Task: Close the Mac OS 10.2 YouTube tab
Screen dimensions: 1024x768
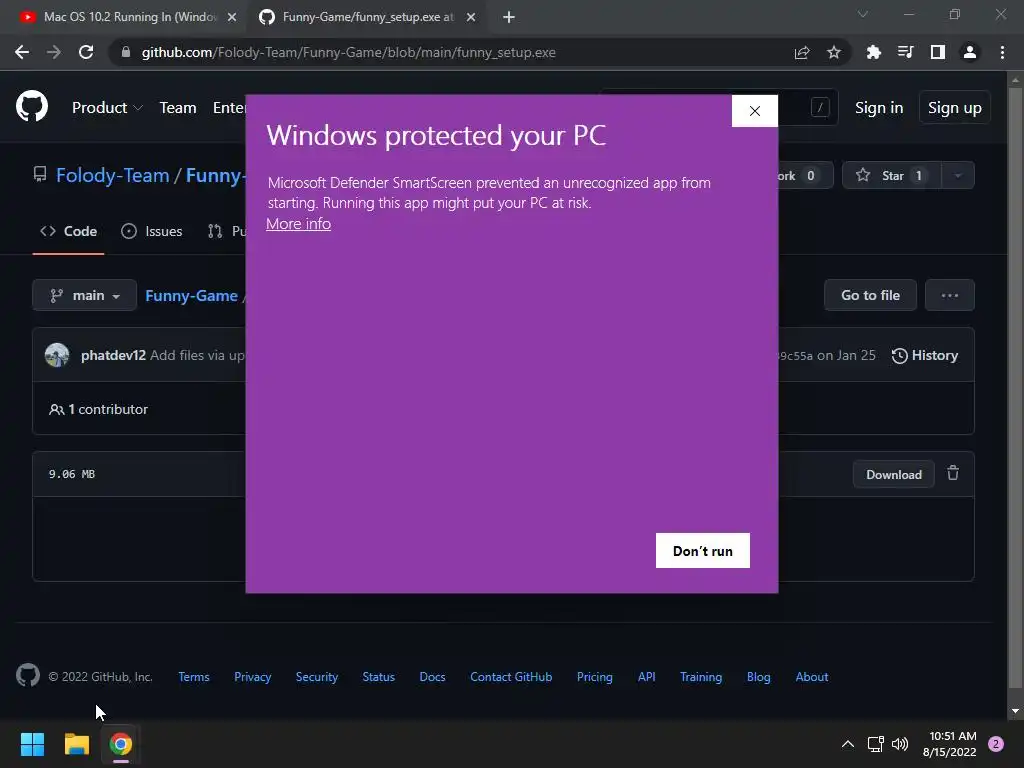Action: [232, 17]
